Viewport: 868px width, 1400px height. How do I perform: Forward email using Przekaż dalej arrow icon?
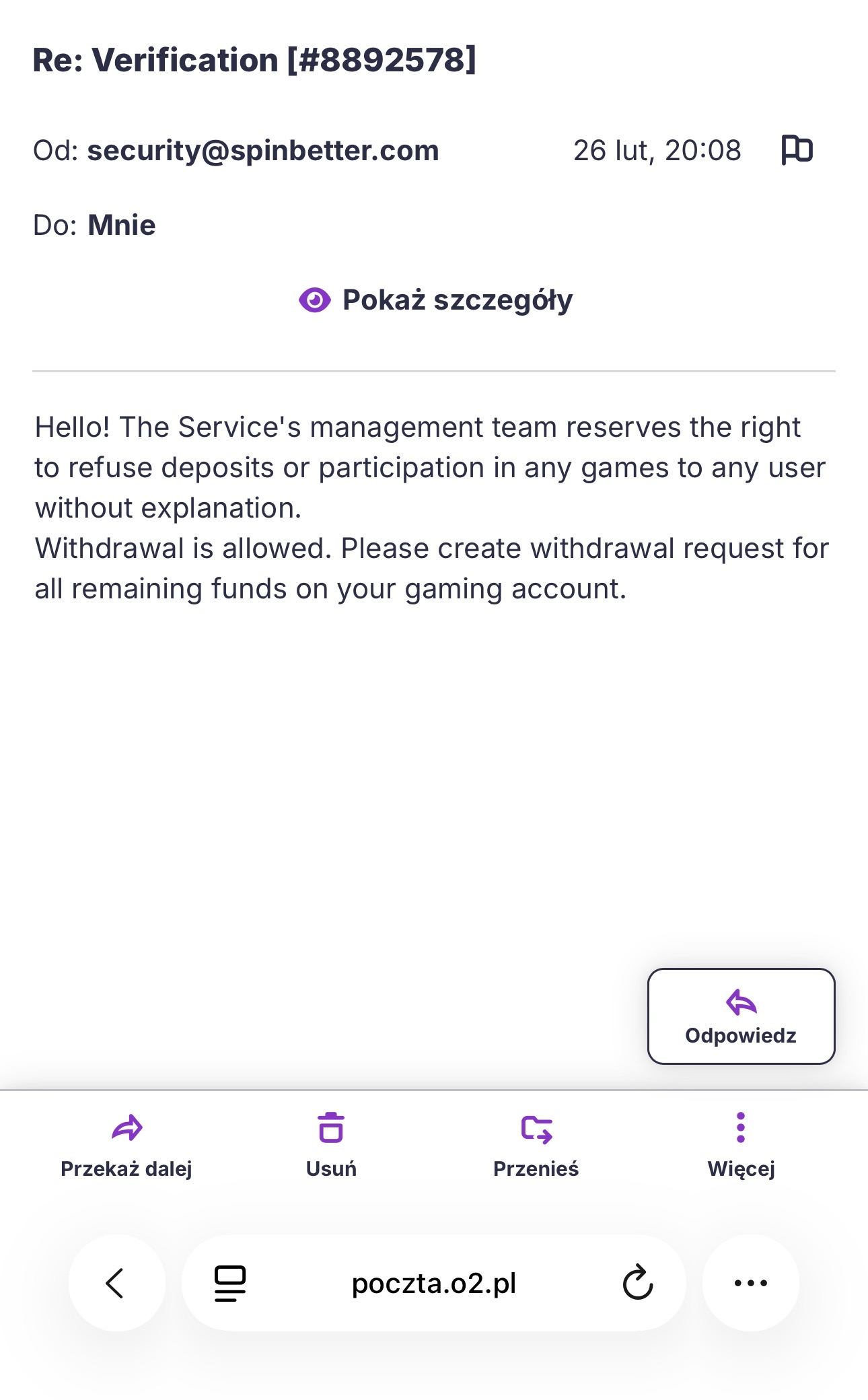(126, 1127)
